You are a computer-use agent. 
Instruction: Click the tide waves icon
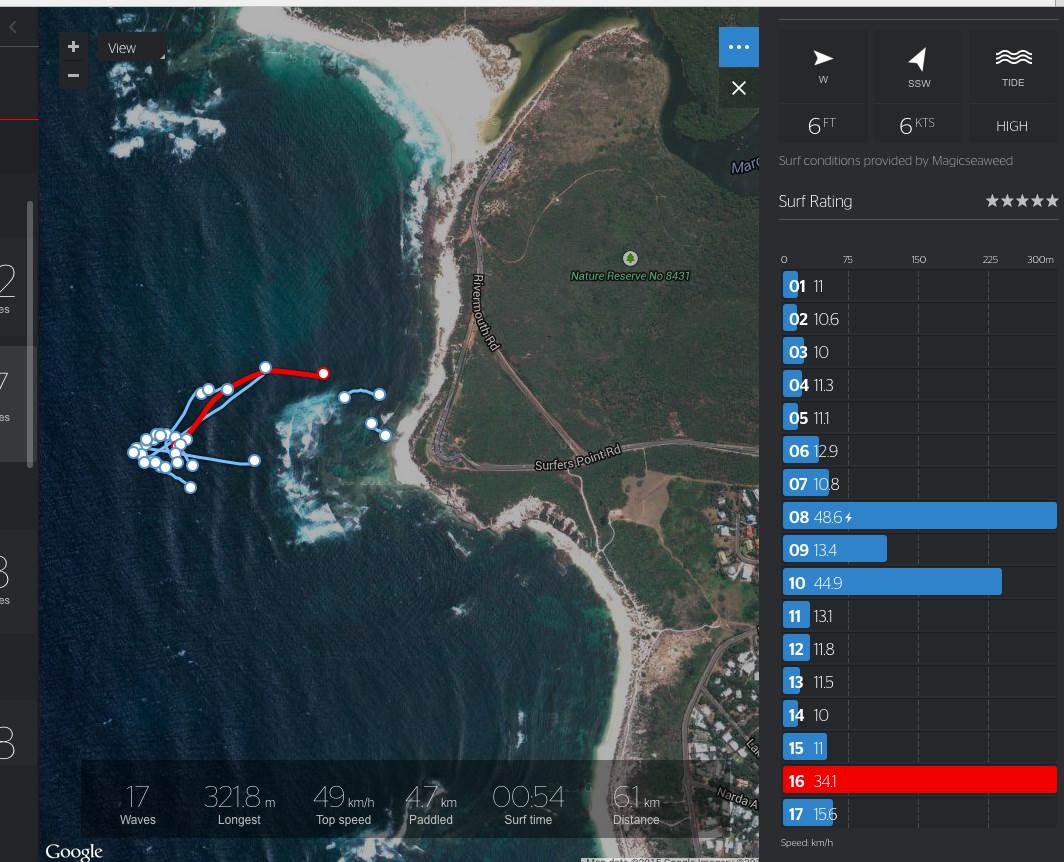point(1013,58)
